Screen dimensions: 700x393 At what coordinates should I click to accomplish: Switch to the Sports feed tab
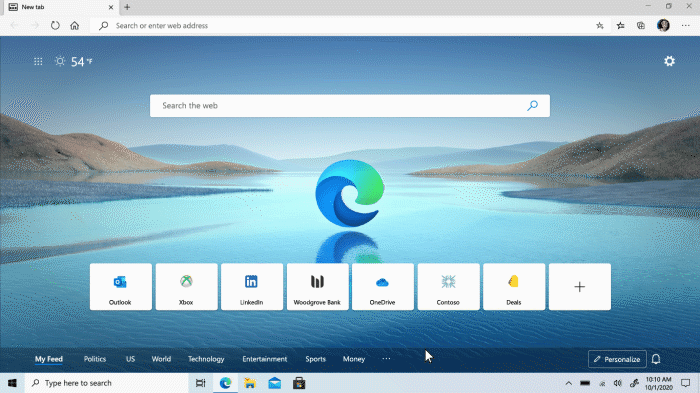(316, 359)
